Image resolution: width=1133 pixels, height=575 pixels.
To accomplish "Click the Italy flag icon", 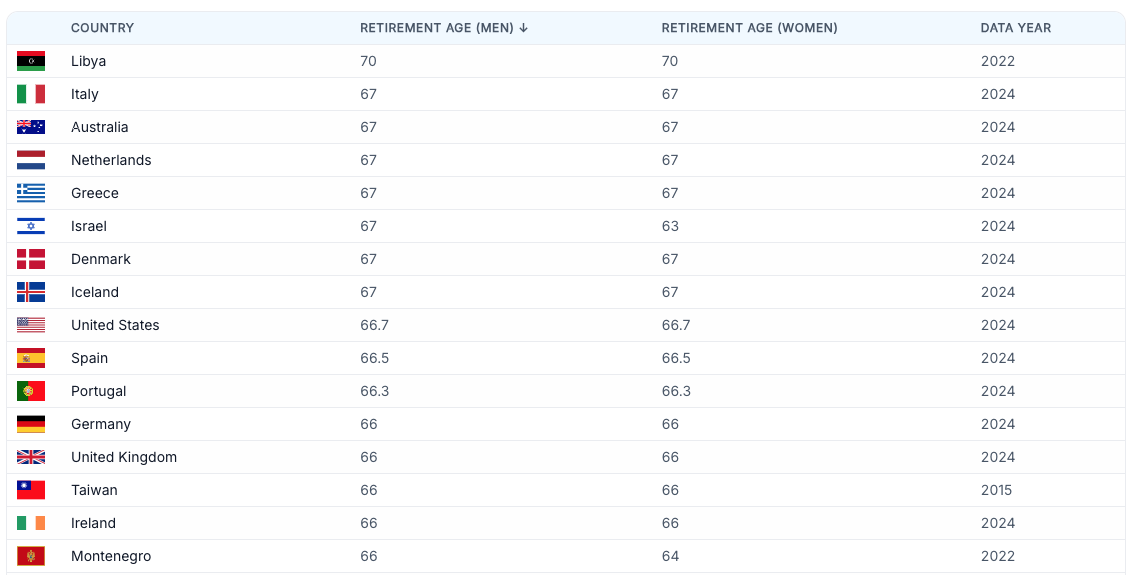I will click(31, 94).
